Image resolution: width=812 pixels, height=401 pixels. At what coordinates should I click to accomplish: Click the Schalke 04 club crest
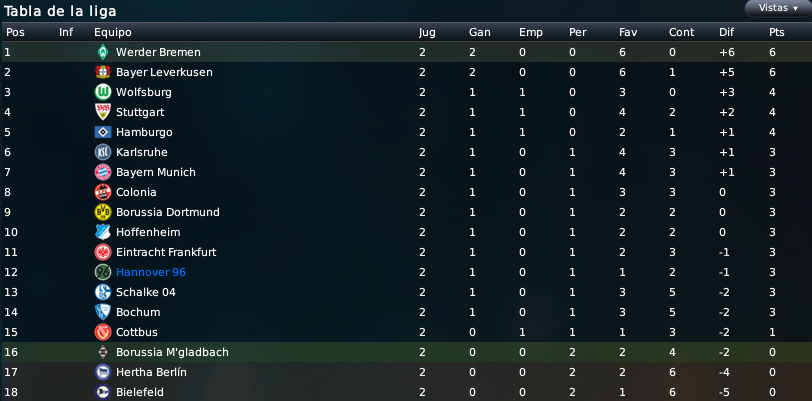point(103,292)
